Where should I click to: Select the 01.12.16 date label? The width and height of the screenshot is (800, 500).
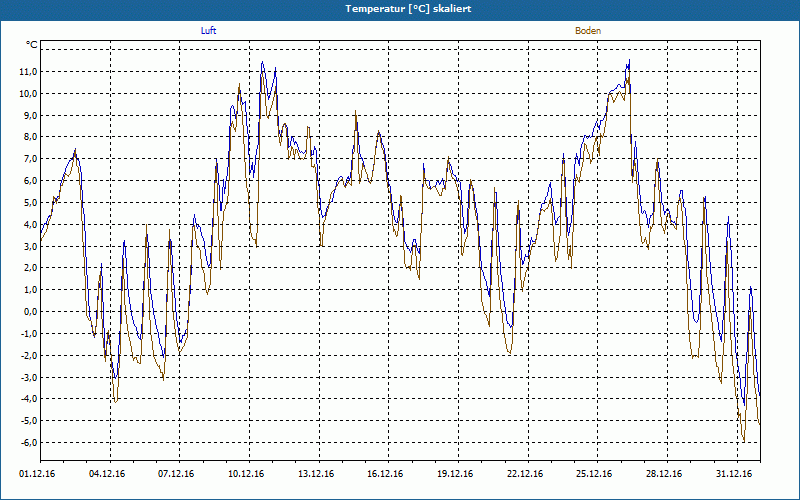coord(38,474)
